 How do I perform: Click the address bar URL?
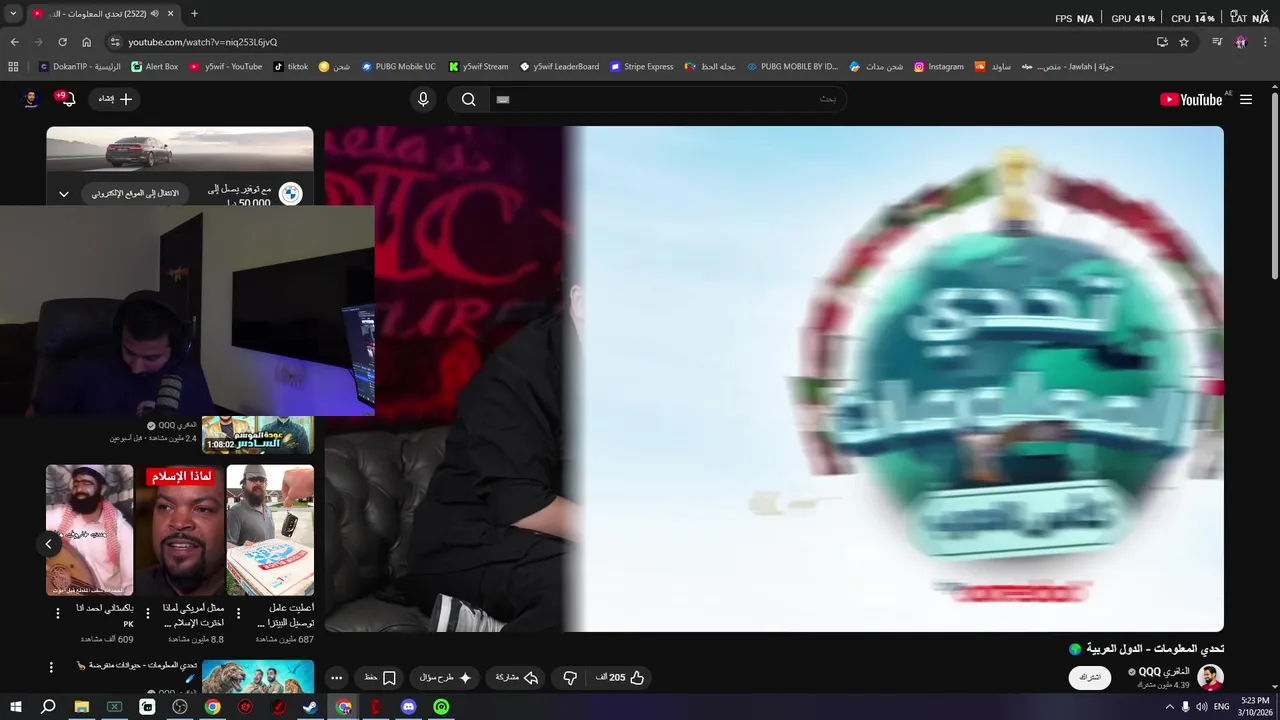[202, 42]
